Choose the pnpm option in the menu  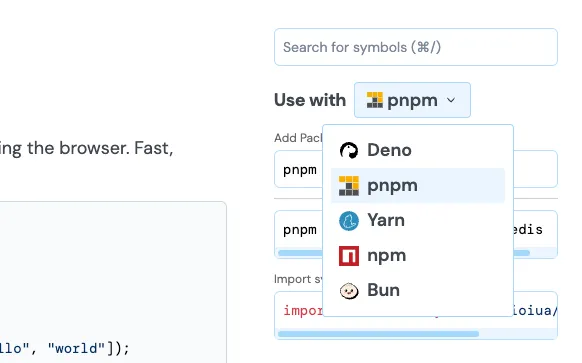coord(418,186)
